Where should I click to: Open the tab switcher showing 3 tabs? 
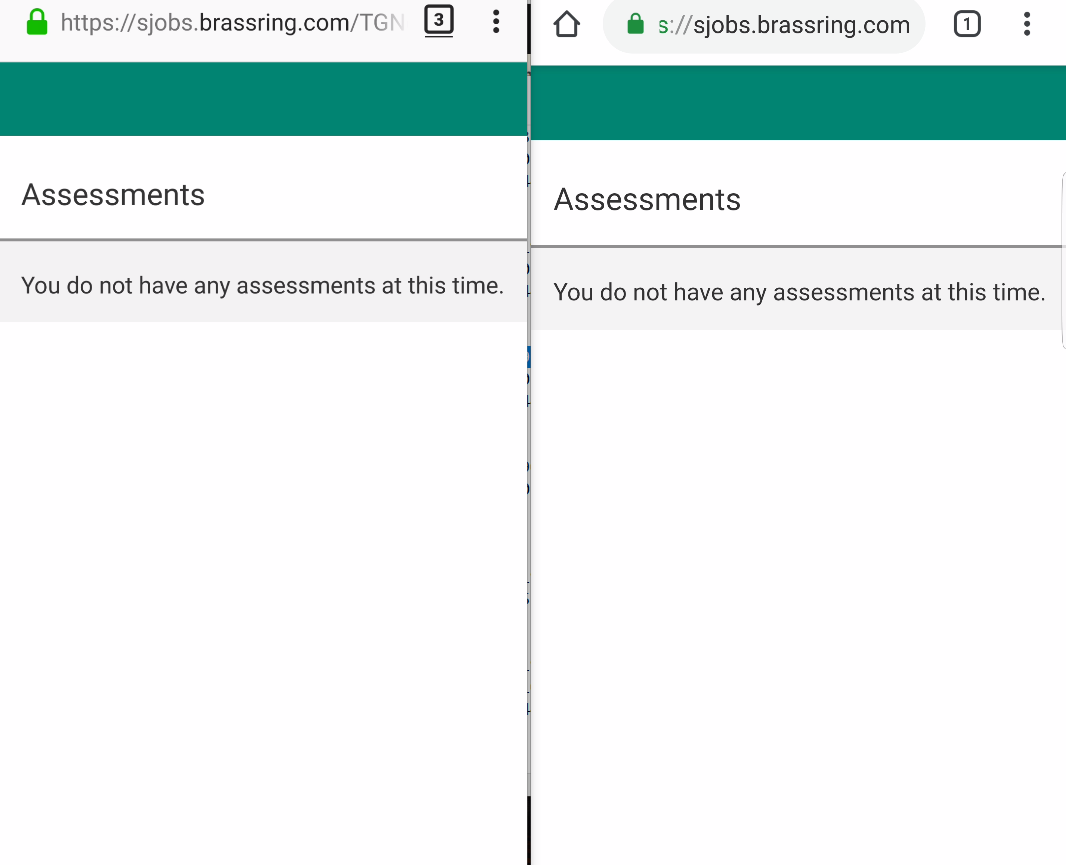point(439,21)
